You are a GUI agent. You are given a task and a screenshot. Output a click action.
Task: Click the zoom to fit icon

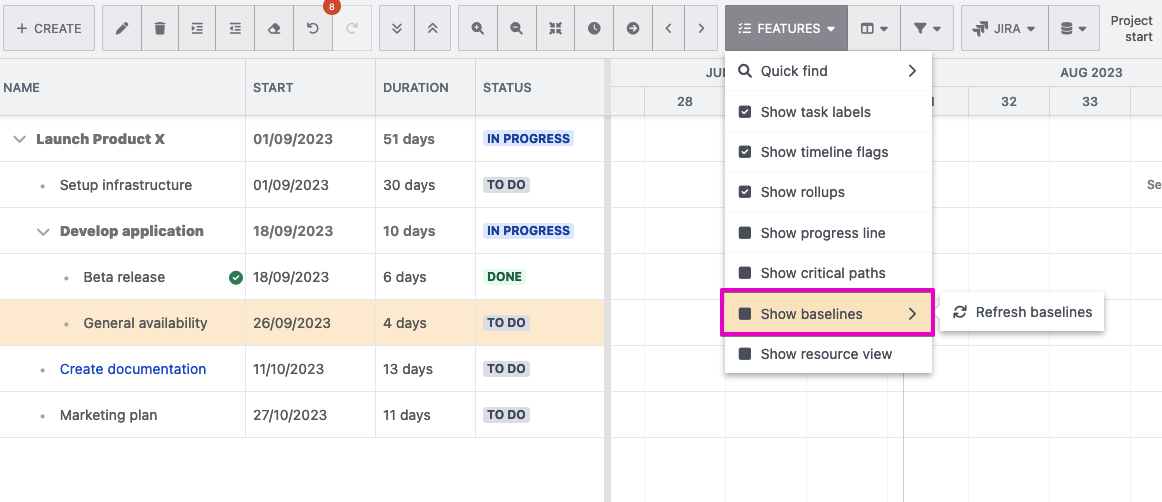coord(556,29)
